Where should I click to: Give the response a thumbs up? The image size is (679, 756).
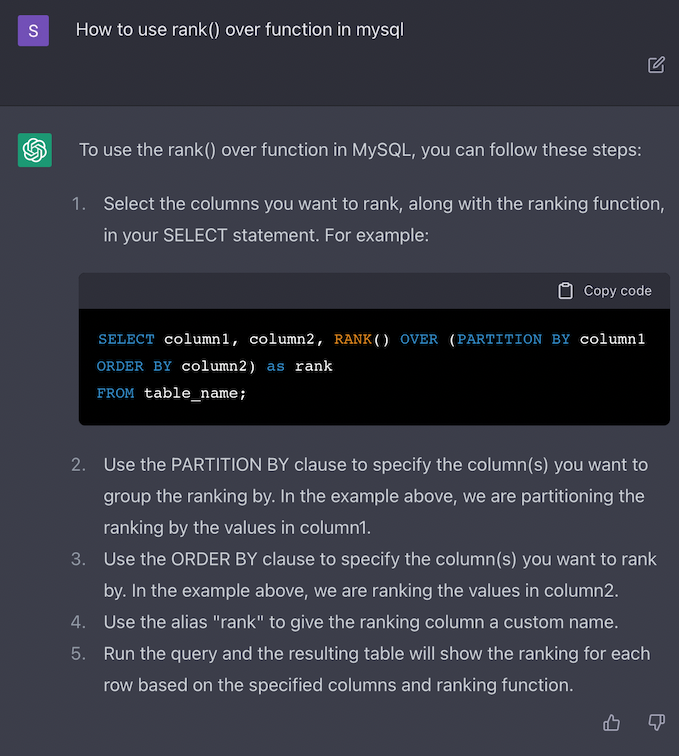tap(612, 722)
